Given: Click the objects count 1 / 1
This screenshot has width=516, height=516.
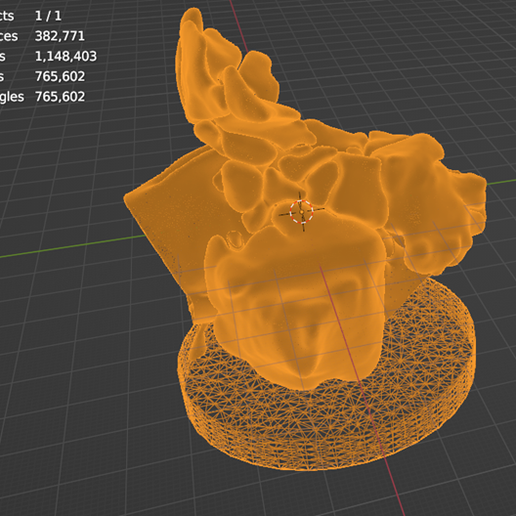Looking at the screenshot, I should (48, 16).
